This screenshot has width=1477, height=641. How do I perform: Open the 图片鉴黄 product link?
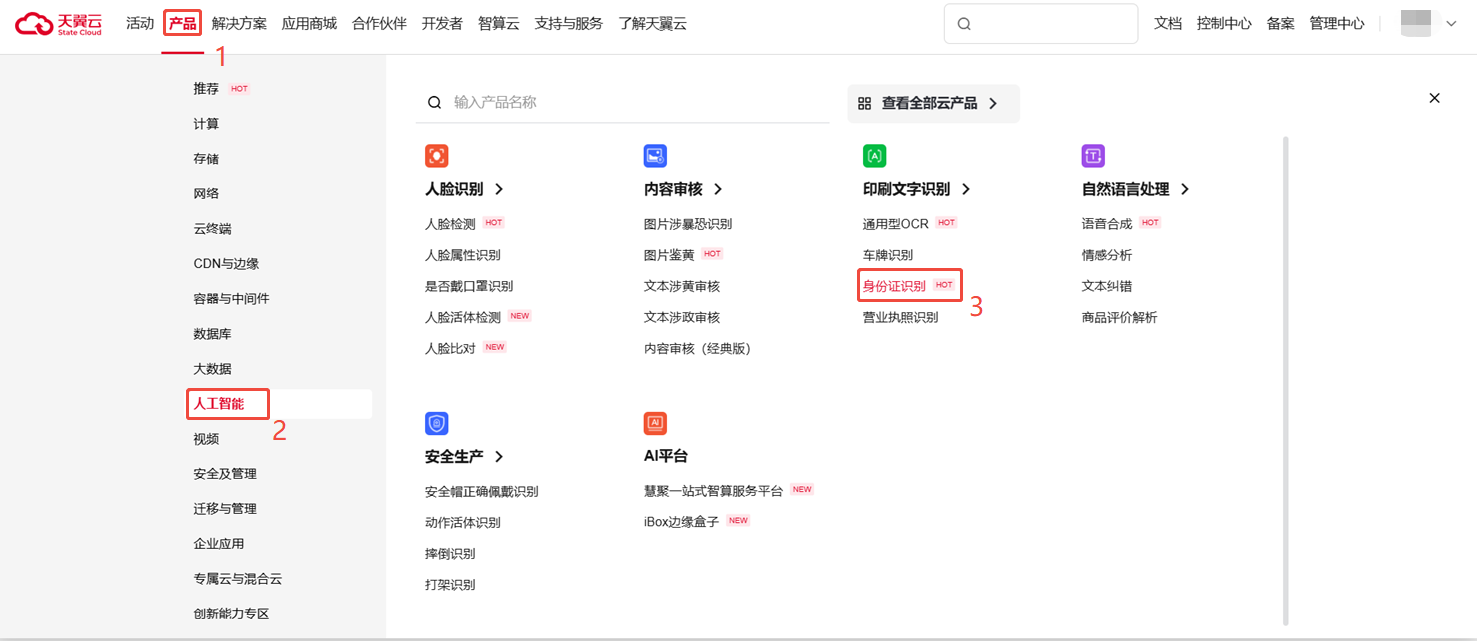[x=669, y=255]
